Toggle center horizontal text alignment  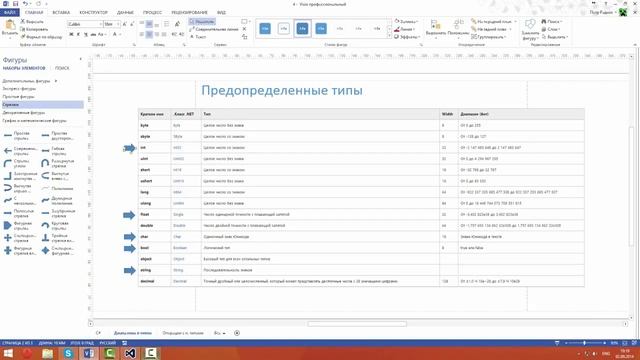(149, 34)
